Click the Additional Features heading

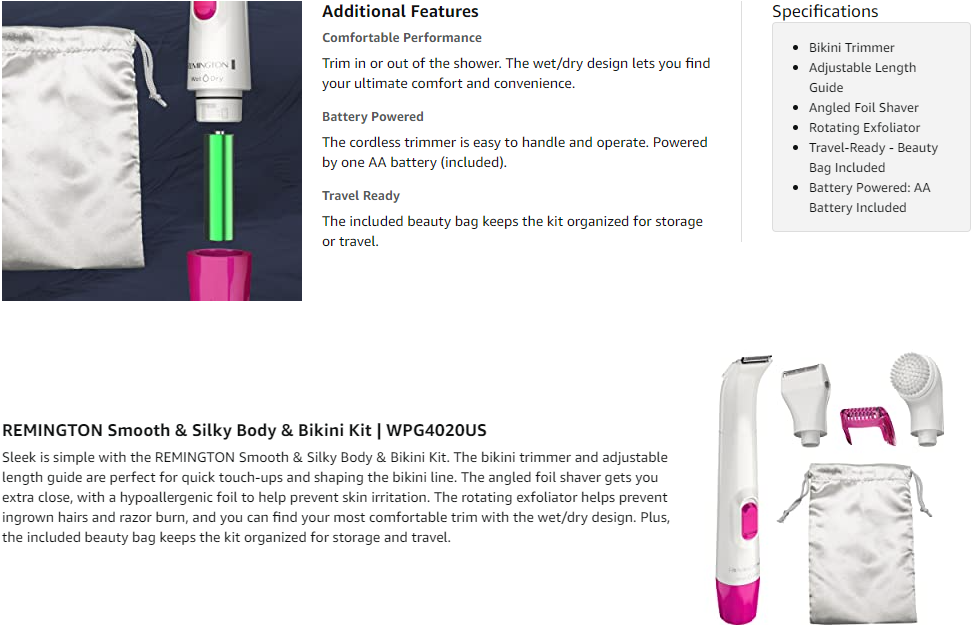[x=400, y=12]
